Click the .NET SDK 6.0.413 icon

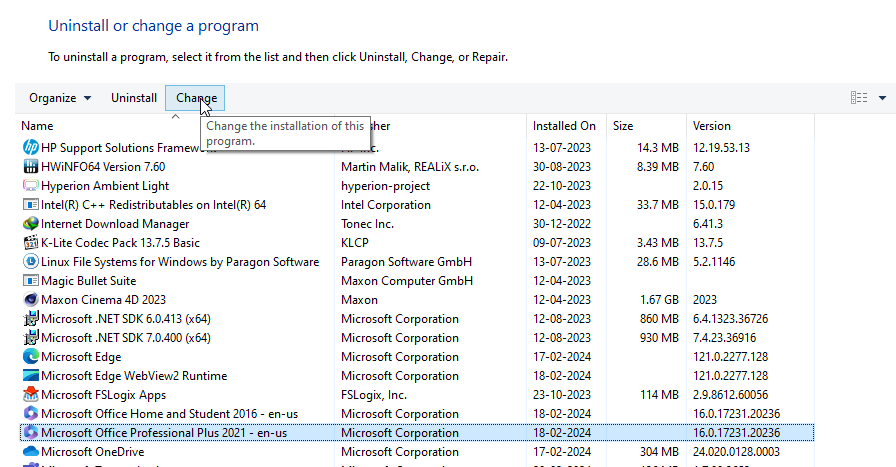pos(30,318)
